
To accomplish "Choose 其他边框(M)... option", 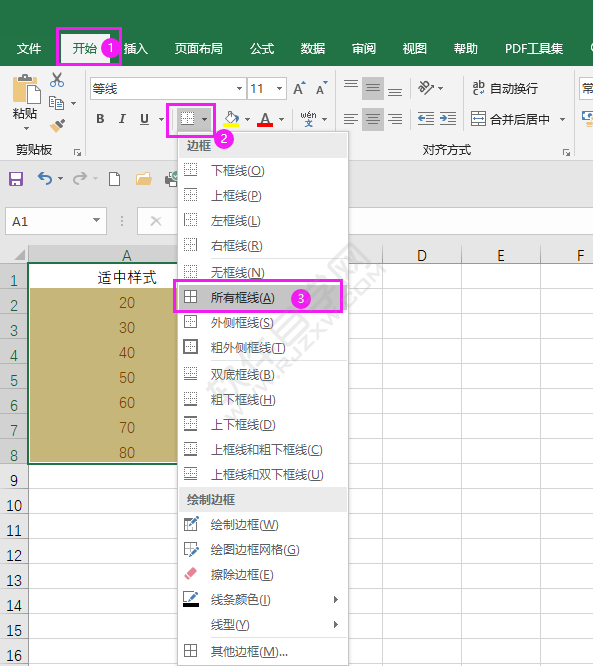I will pos(263,651).
